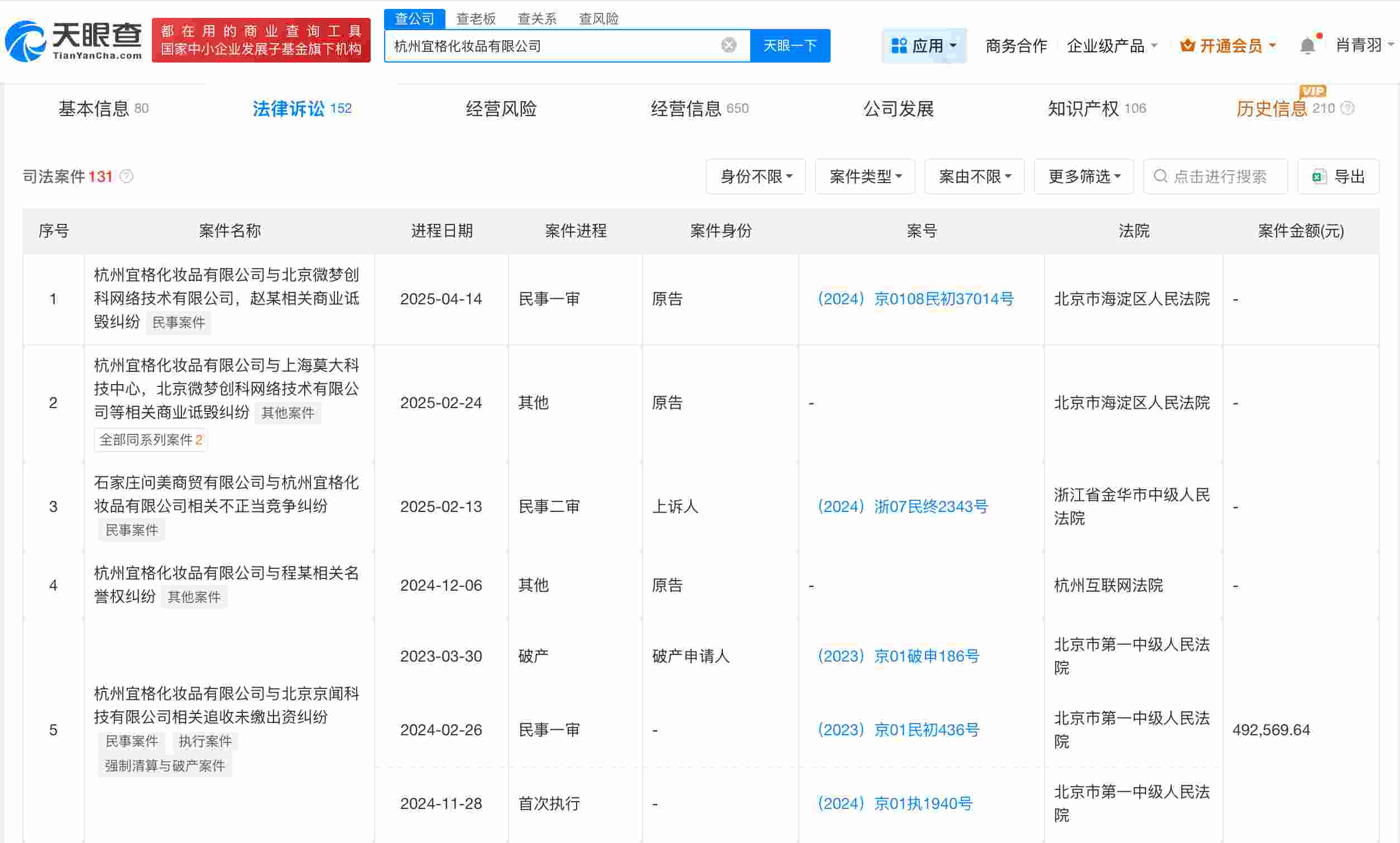Open the 案件类型 filter dropdown
This screenshot has height=843, width=1400.
tap(865, 176)
